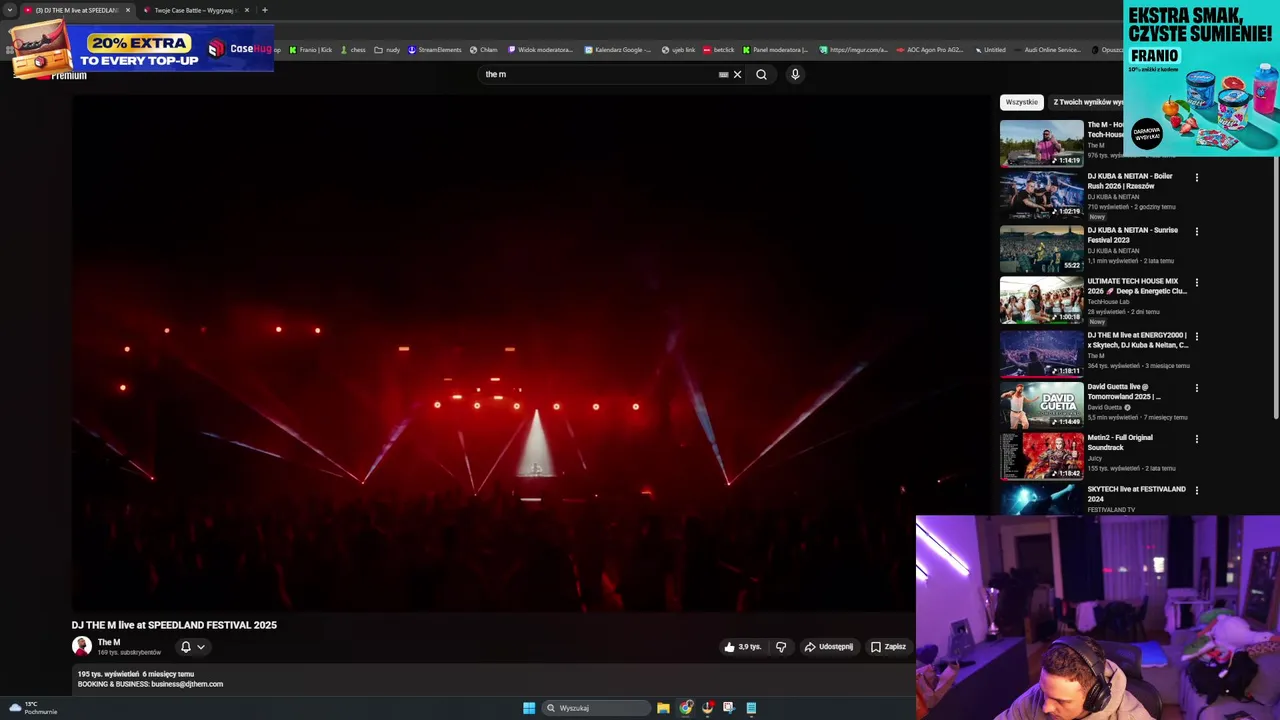Open The M tech-house thumbnail showing 1:14:19
1280x720 pixels.
[1041, 143]
